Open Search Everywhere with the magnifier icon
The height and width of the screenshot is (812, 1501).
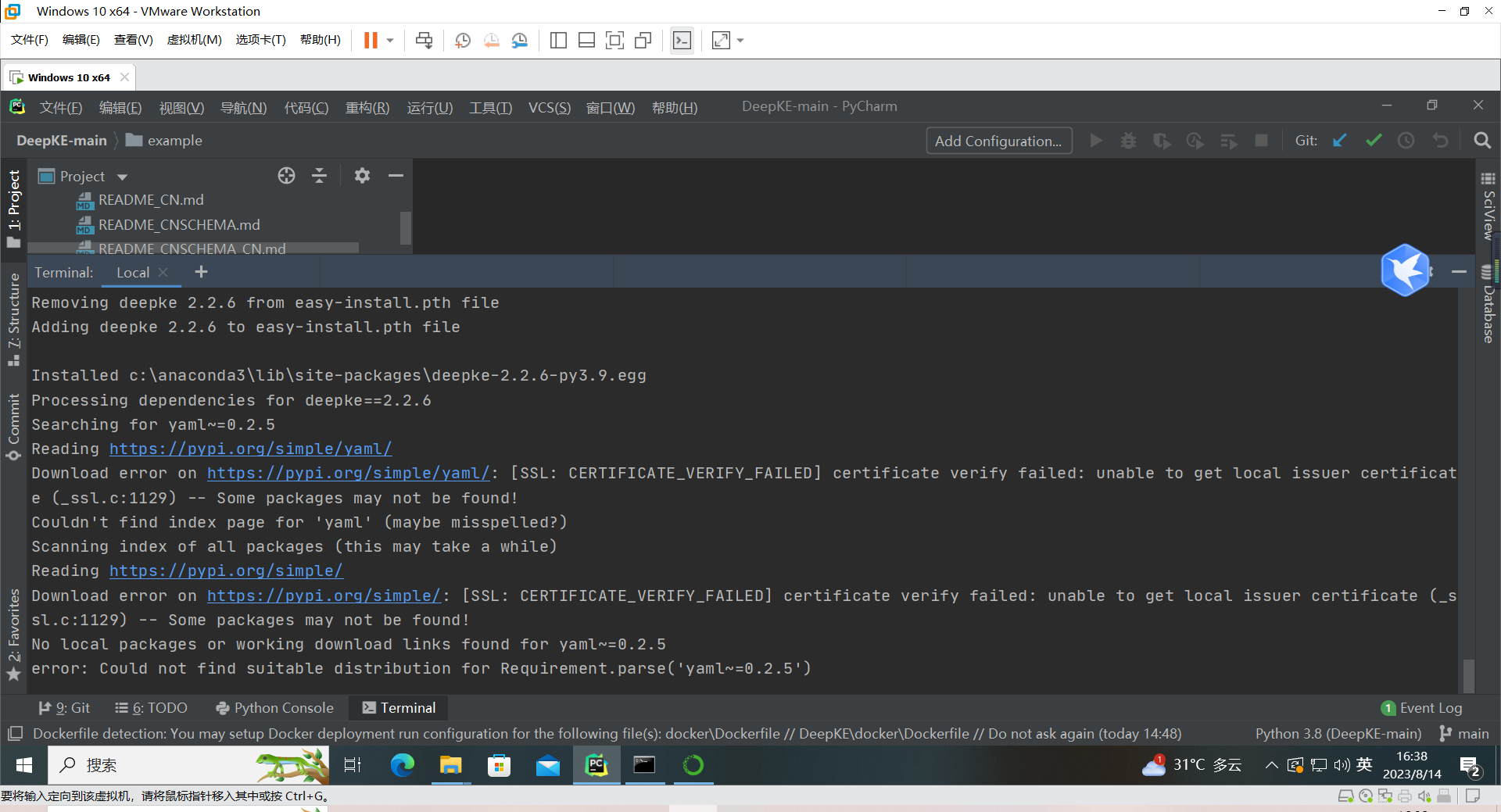(x=1482, y=141)
